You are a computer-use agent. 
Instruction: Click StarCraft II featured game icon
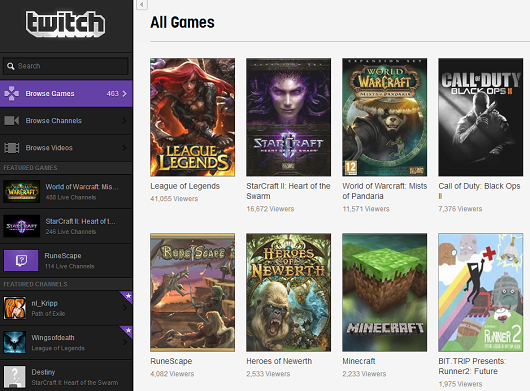[21, 226]
